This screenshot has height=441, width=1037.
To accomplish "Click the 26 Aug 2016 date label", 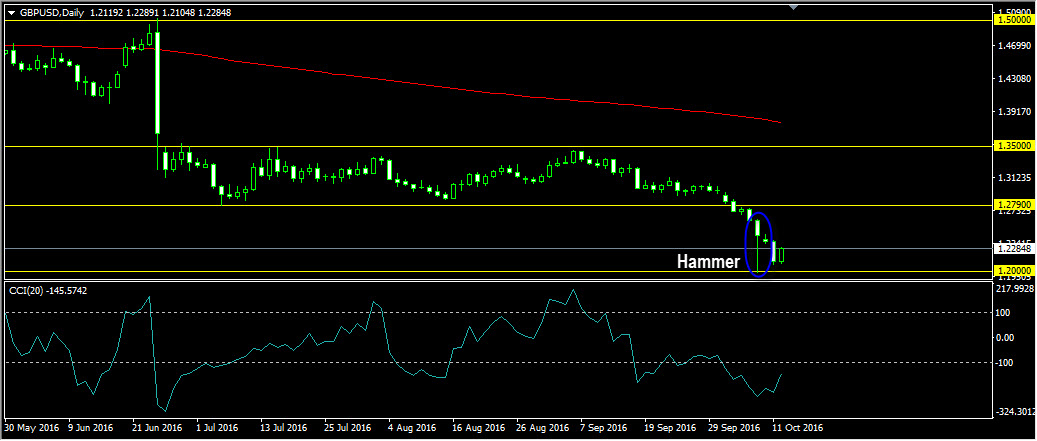I will click(540, 428).
